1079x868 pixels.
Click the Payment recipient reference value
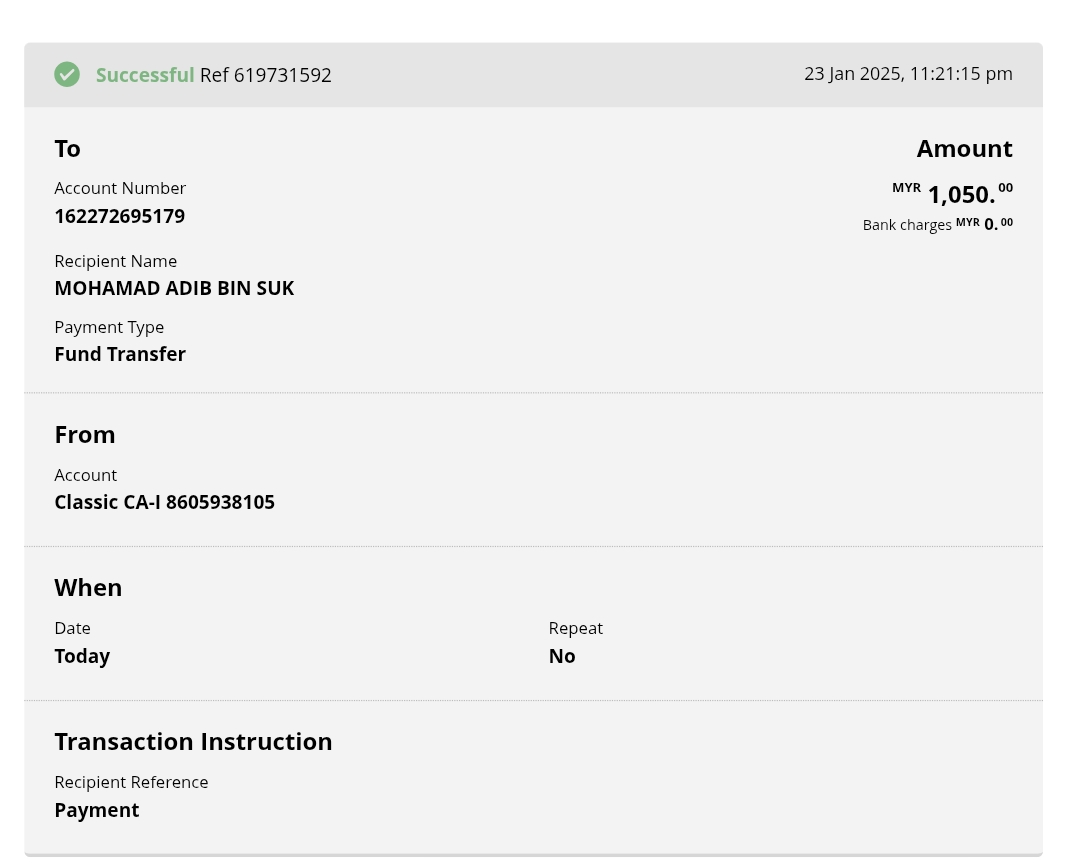click(x=97, y=810)
